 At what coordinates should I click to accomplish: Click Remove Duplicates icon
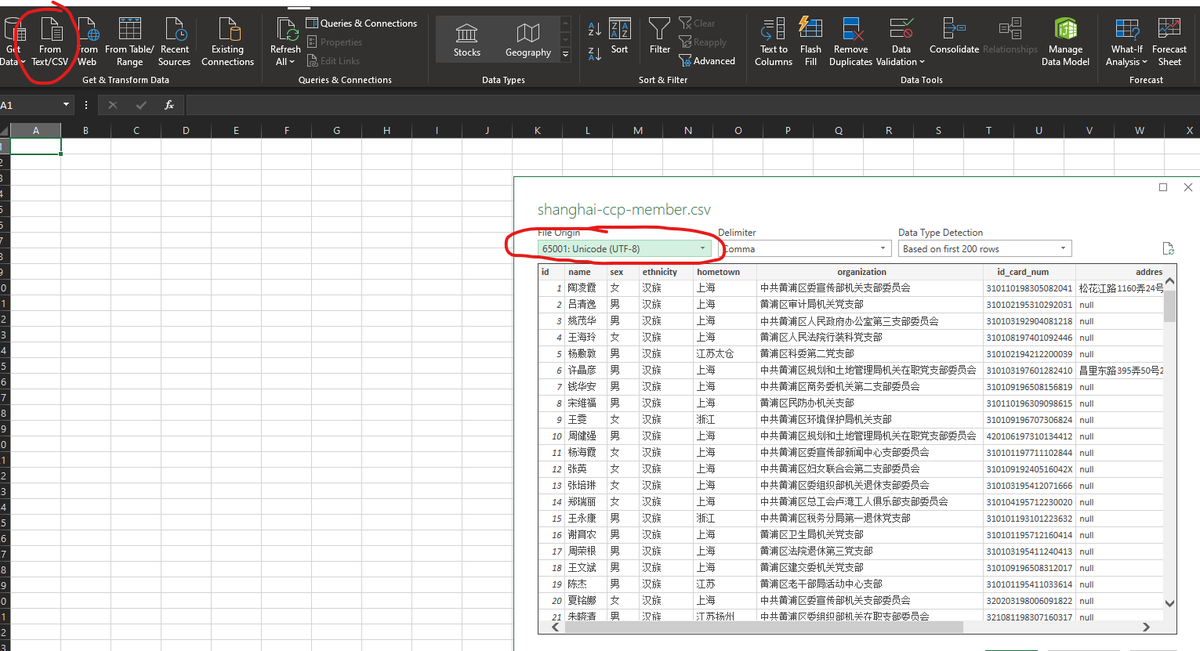pos(851,42)
